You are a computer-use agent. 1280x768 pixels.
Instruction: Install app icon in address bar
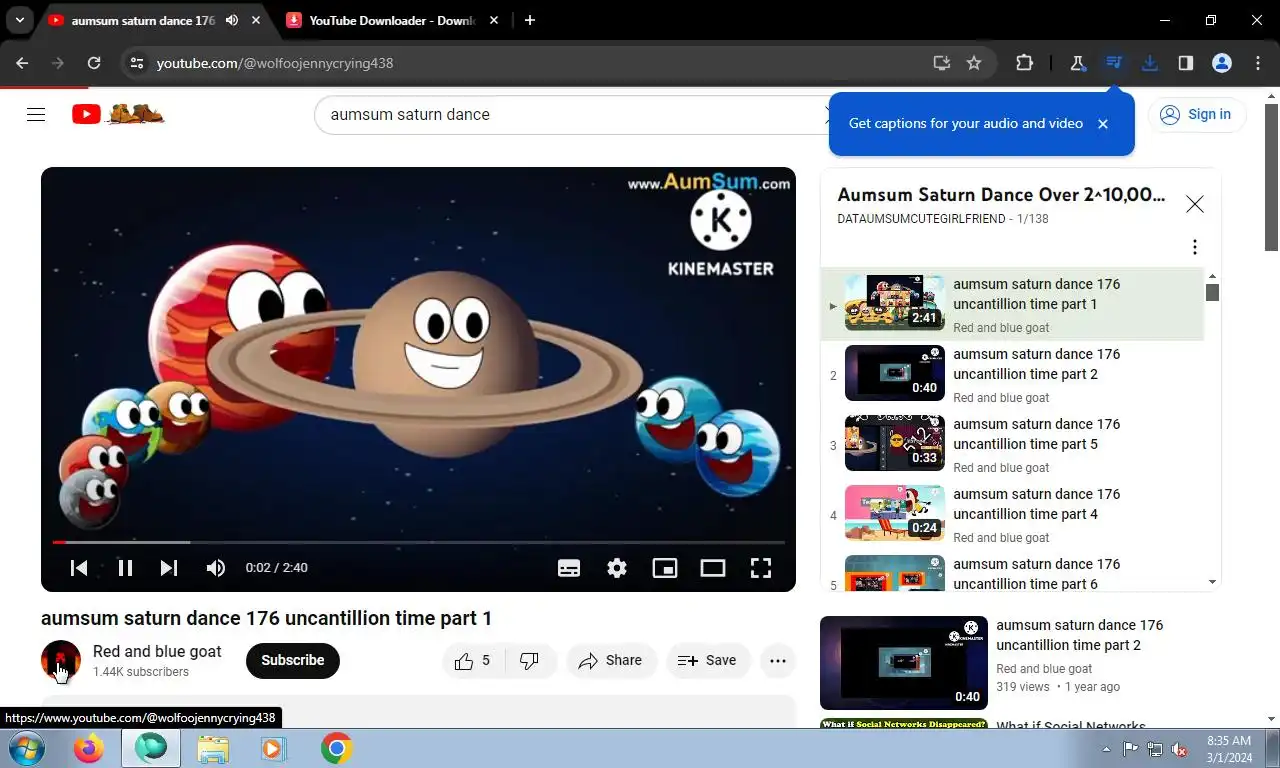click(x=941, y=63)
